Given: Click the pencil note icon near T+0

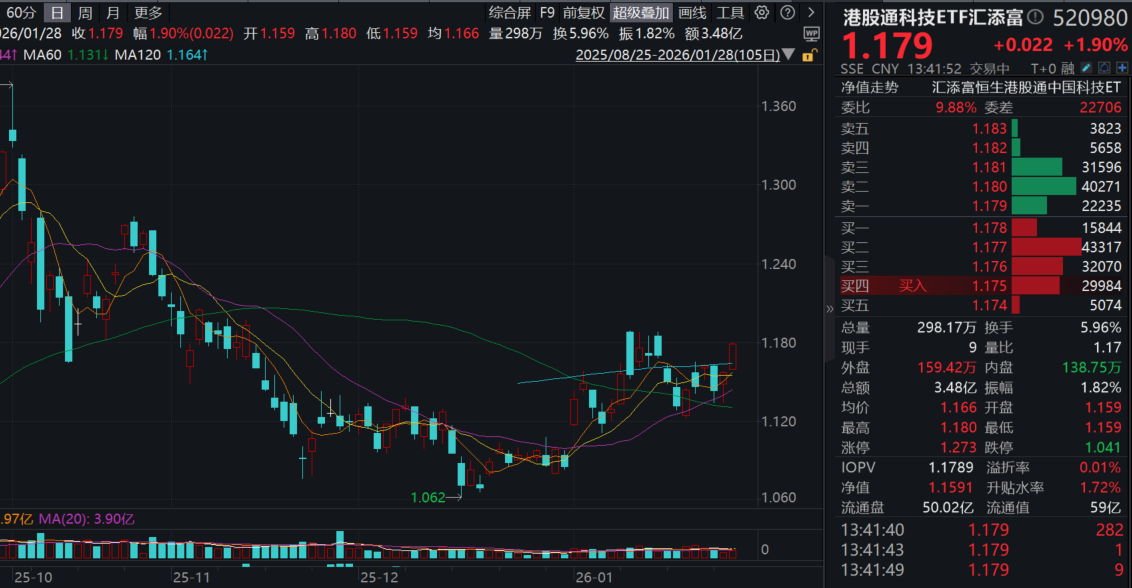Looking at the screenshot, I should [1086, 68].
